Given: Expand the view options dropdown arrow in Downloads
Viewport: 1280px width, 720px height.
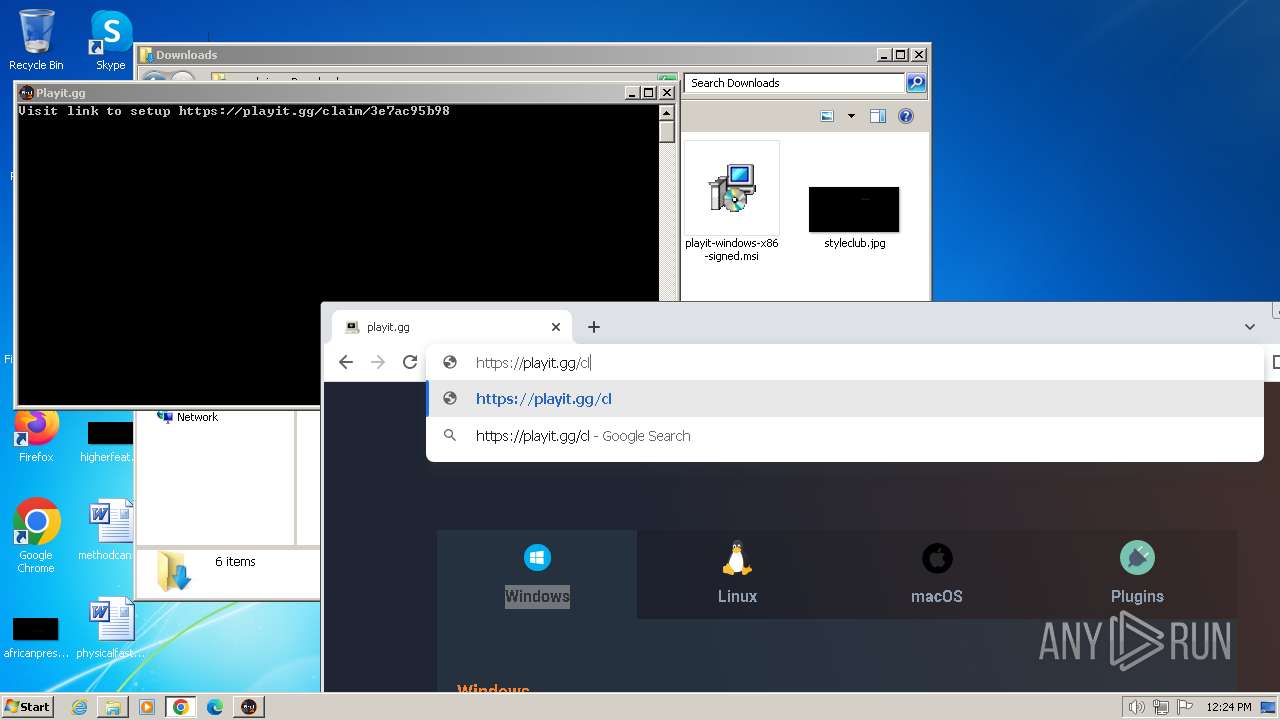Looking at the screenshot, I should [851, 116].
